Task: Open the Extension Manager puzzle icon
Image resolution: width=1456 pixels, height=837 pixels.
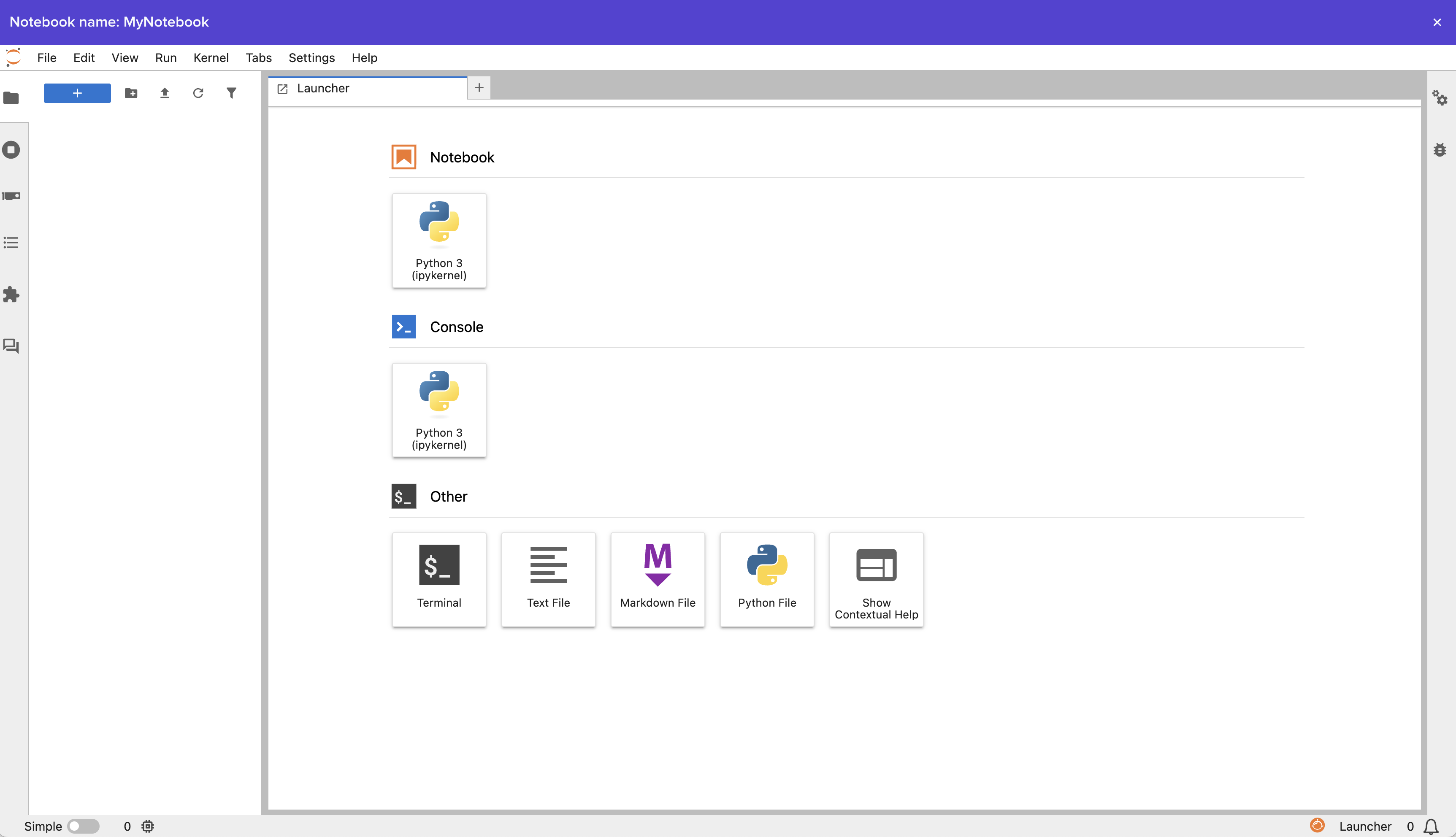Action: pyautogui.click(x=11, y=294)
